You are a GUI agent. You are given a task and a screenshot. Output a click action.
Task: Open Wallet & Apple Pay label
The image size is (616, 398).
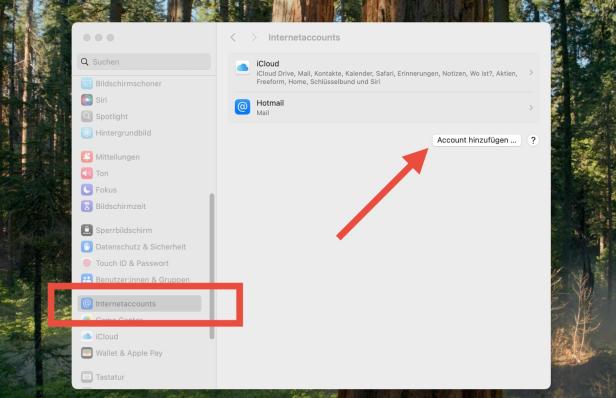point(129,353)
